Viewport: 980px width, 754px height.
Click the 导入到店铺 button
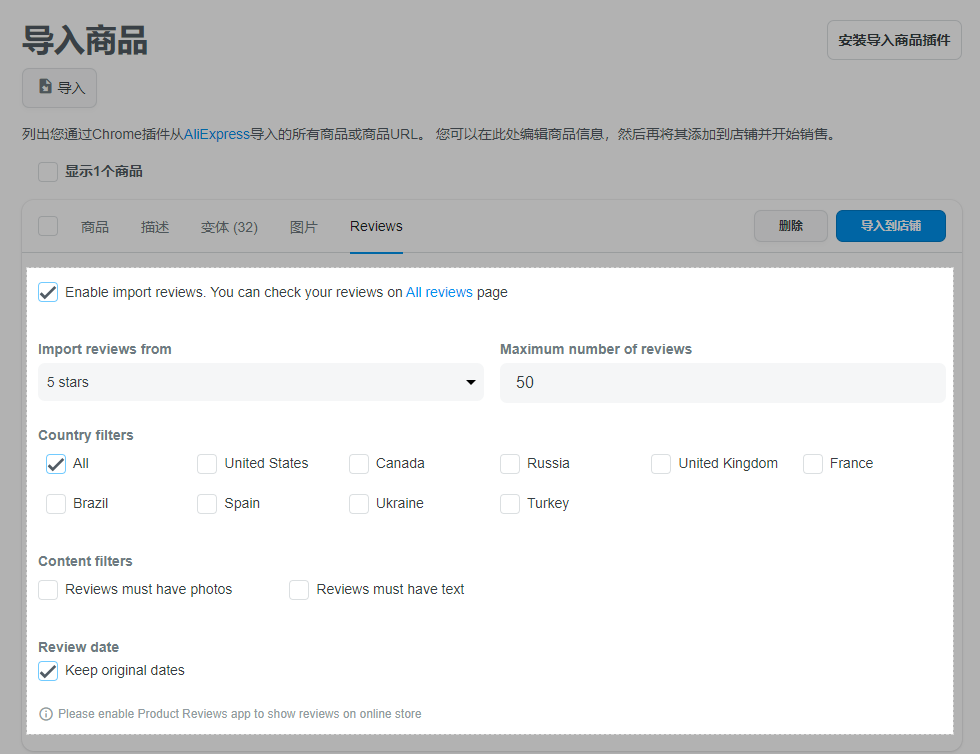(890, 226)
